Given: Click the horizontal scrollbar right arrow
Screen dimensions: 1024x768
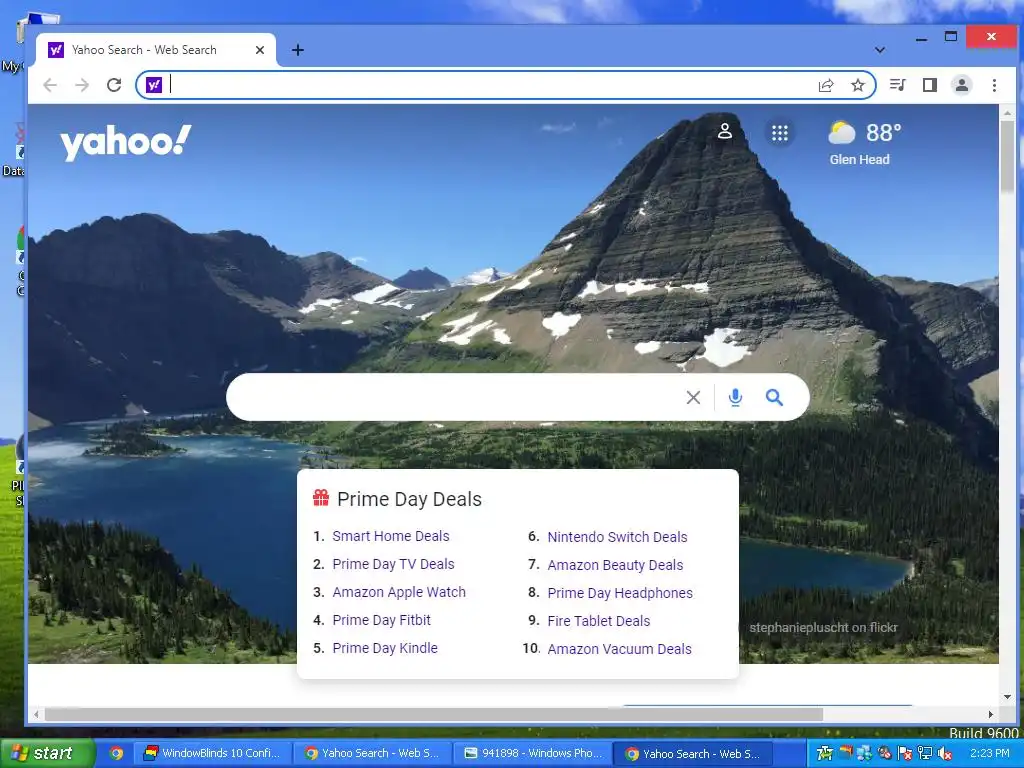Looking at the screenshot, I should point(991,714).
